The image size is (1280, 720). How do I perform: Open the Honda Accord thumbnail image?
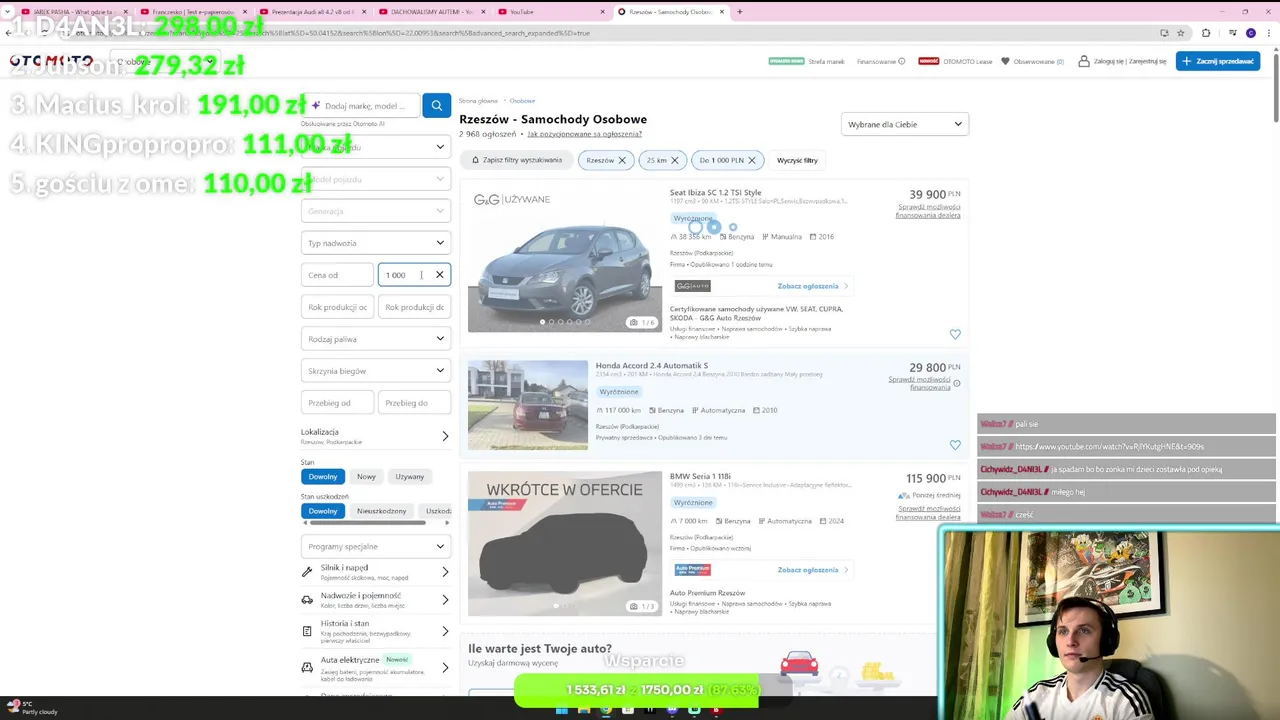528,405
